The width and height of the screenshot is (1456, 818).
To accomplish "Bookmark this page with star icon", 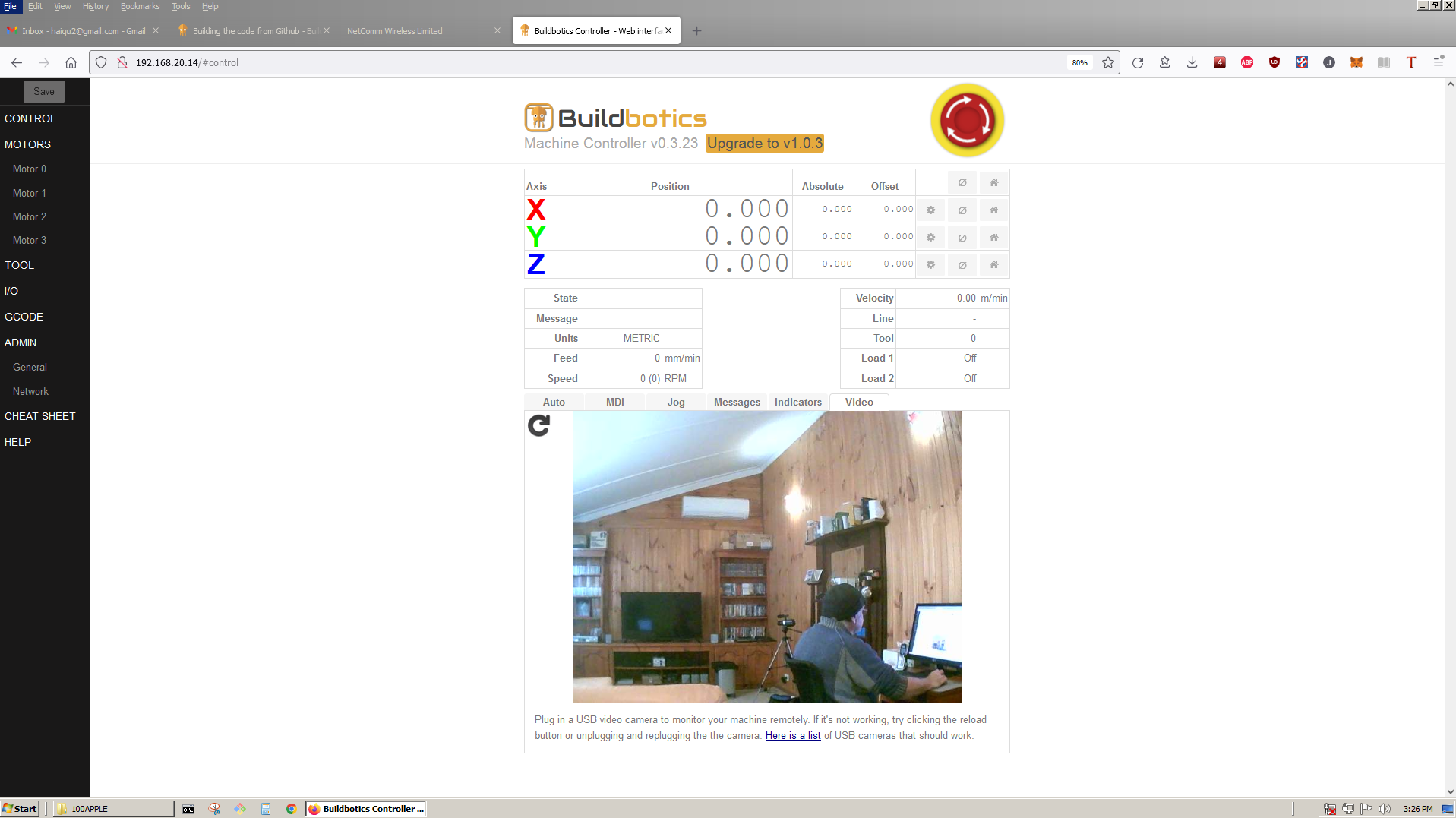I will coord(1107,62).
